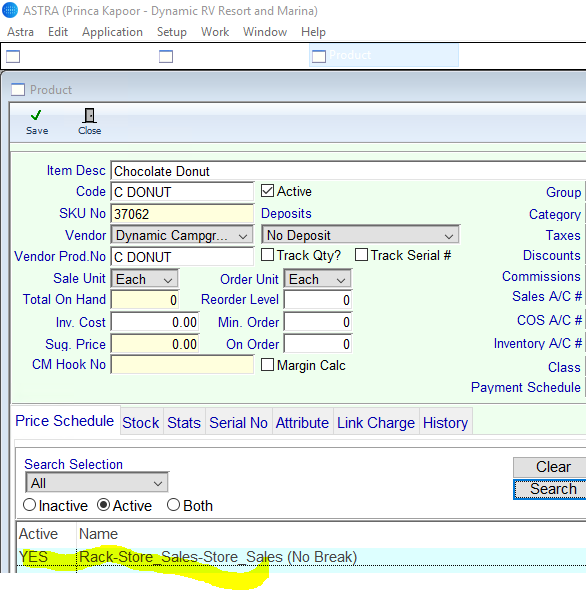Enable the Margin Calc checkbox
This screenshot has width=586, height=590.
pyautogui.click(x=267, y=365)
